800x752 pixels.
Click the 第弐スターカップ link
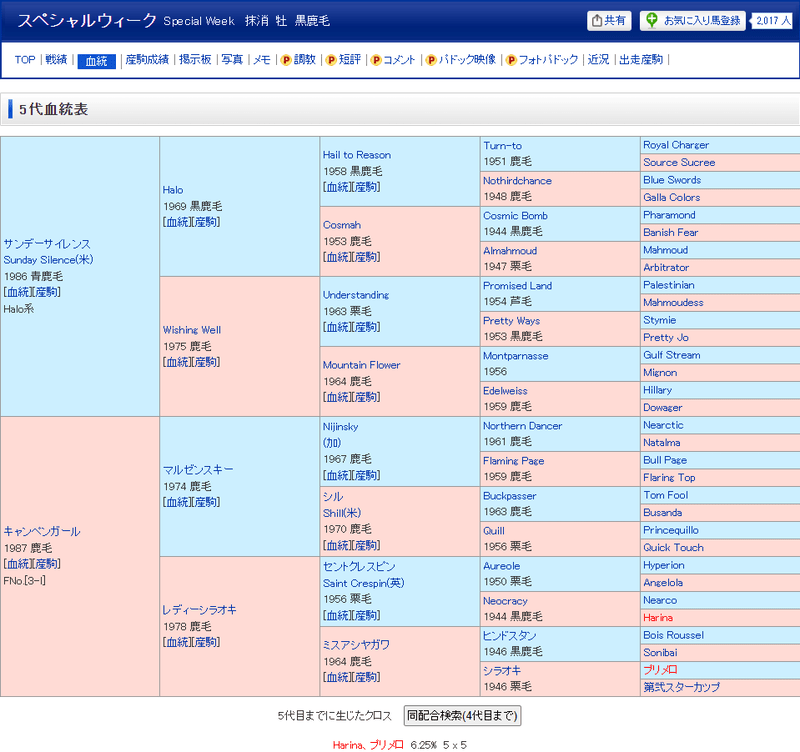682,687
